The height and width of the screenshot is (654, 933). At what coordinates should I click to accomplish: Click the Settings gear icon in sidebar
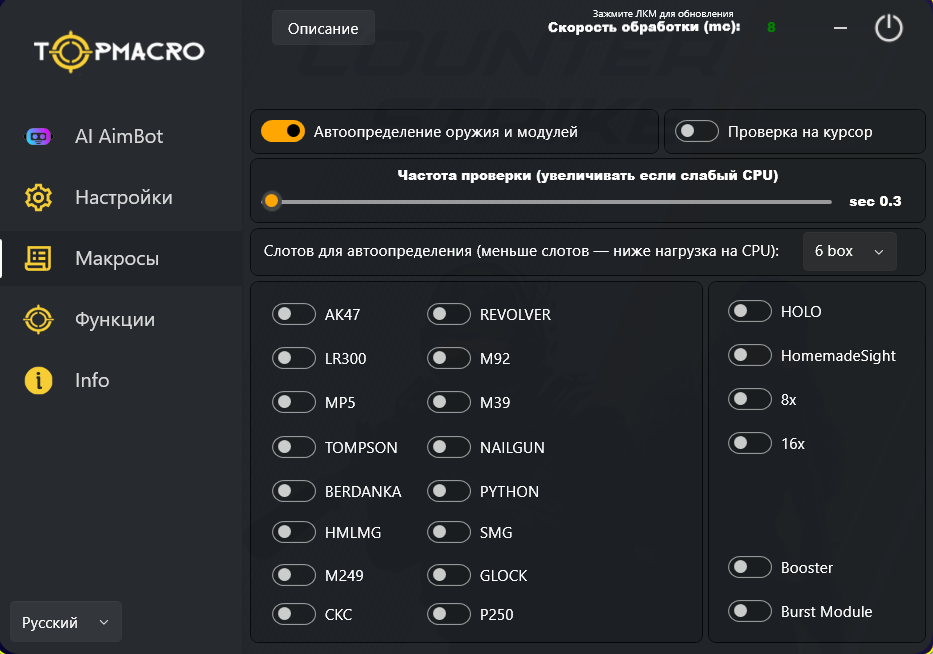tap(38, 198)
